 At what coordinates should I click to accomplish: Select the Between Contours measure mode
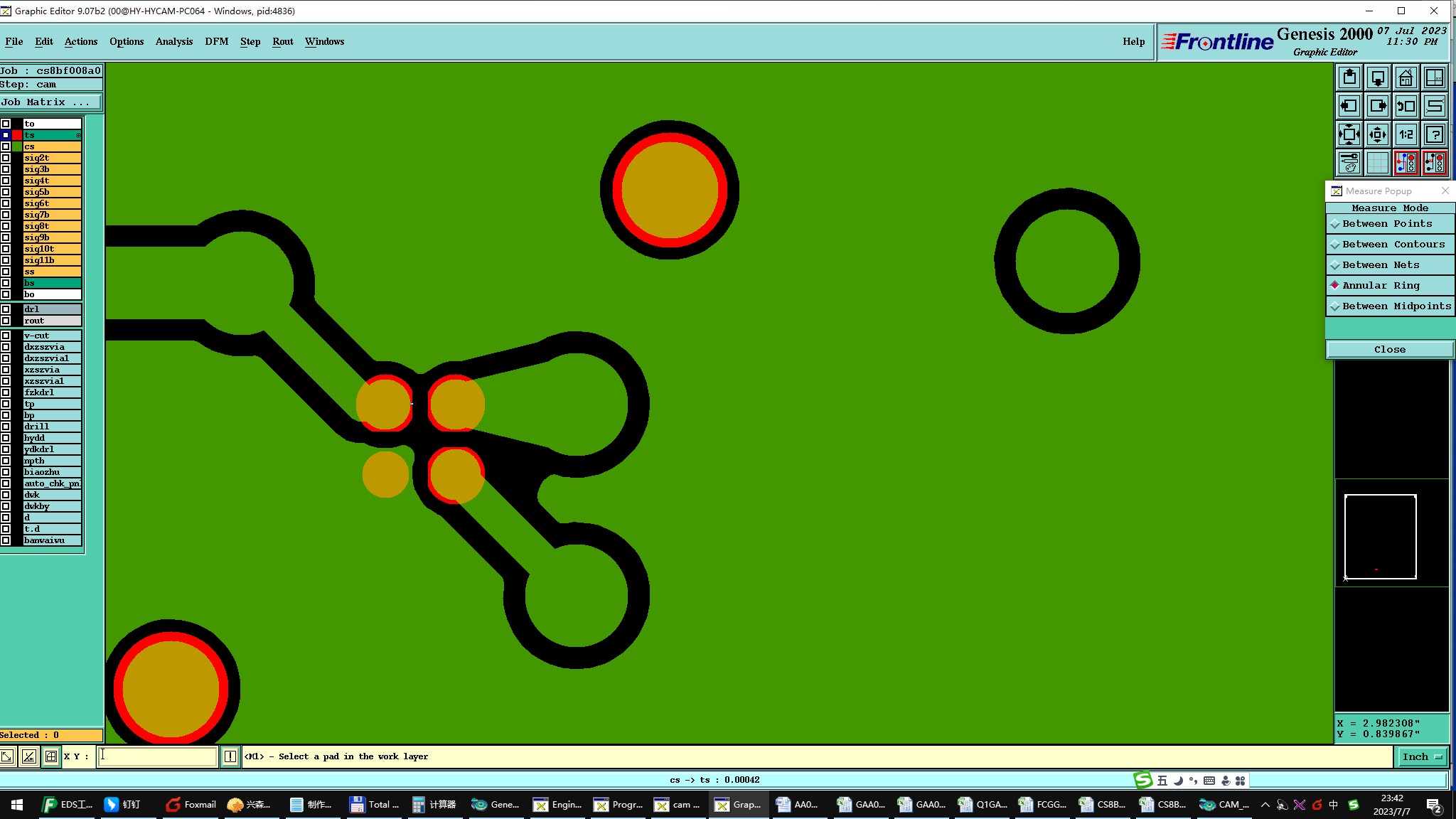tap(1390, 244)
